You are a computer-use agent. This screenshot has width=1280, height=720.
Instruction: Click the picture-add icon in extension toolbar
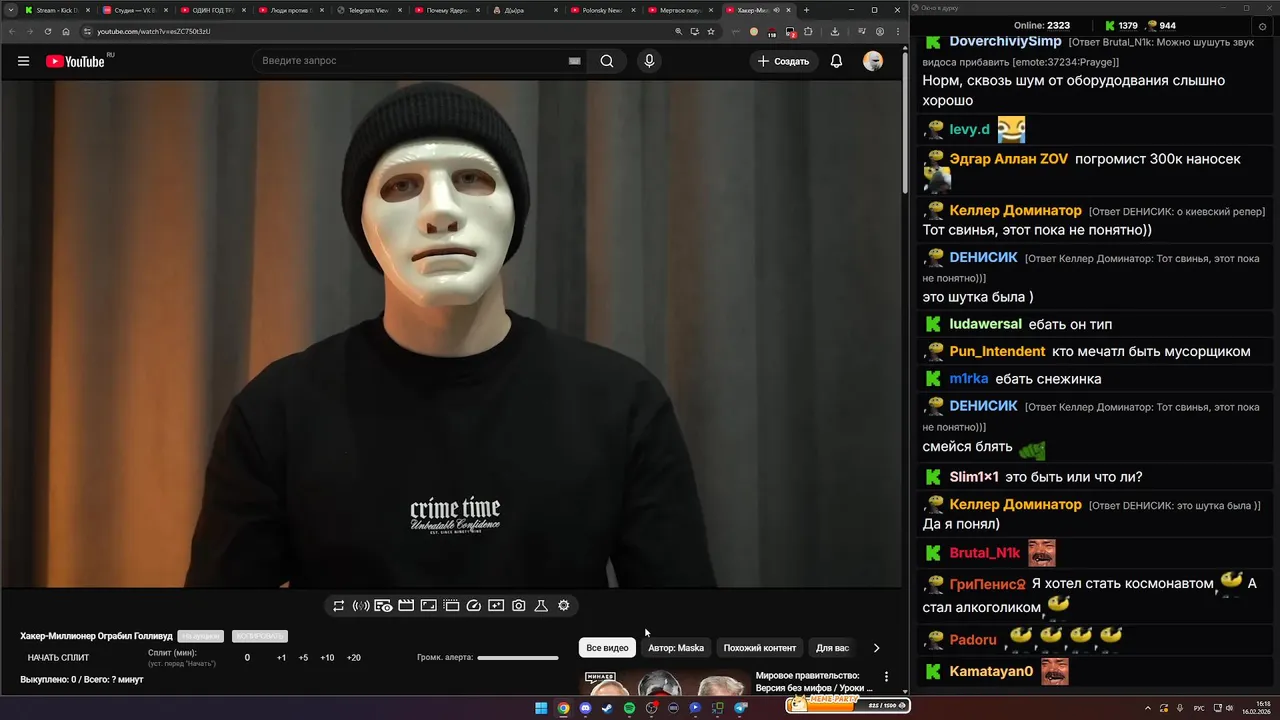point(496,606)
